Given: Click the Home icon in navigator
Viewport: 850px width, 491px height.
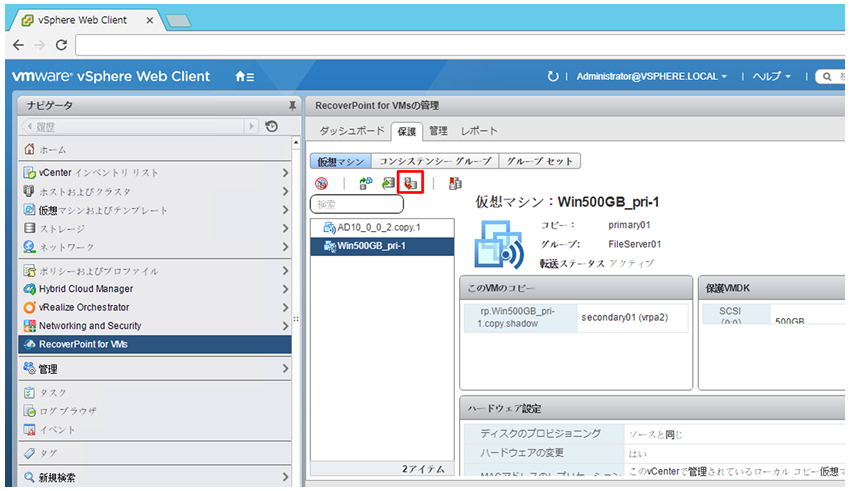Looking at the screenshot, I should click(x=29, y=148).
